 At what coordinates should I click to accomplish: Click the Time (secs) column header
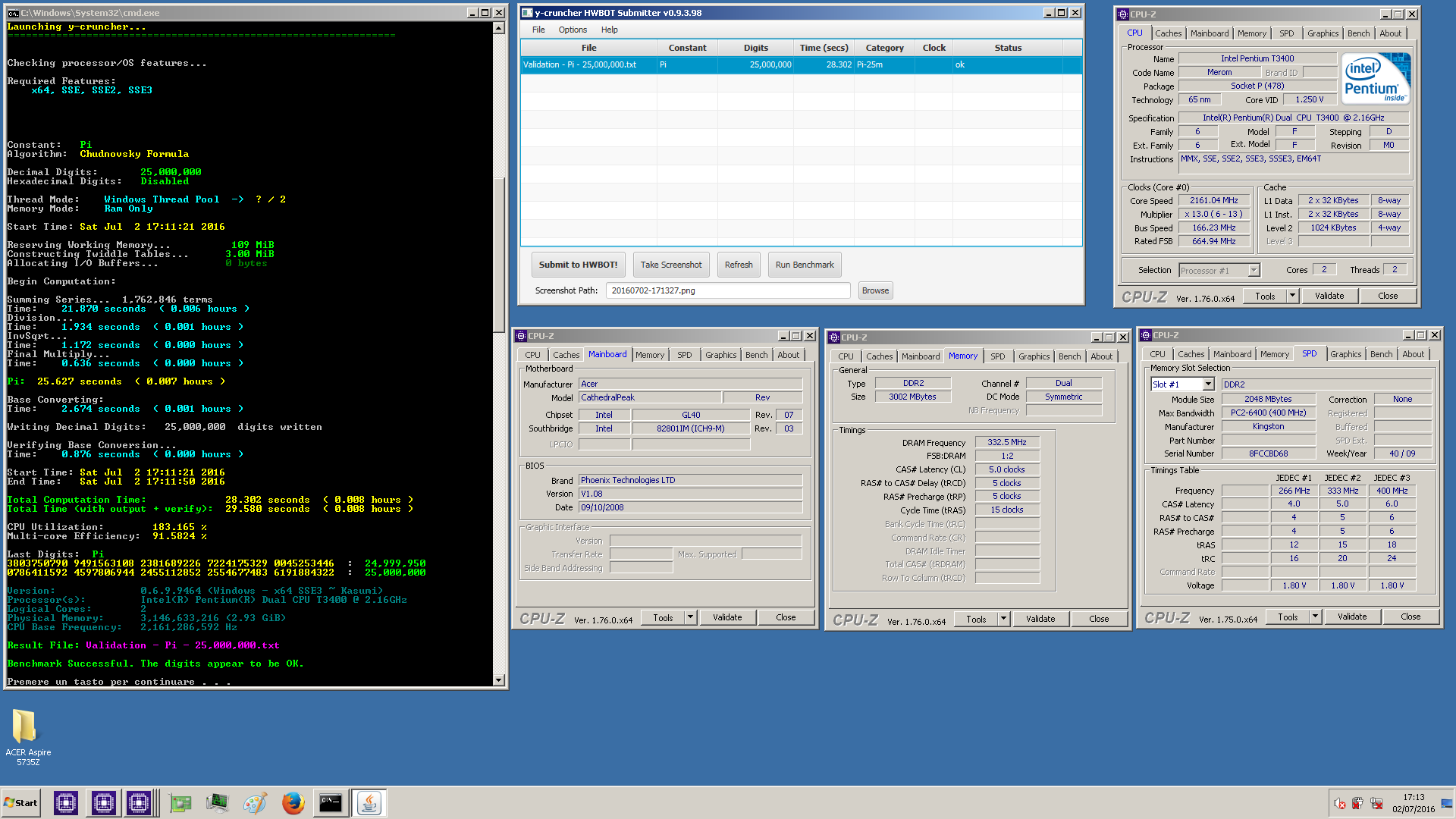[824, 48]
